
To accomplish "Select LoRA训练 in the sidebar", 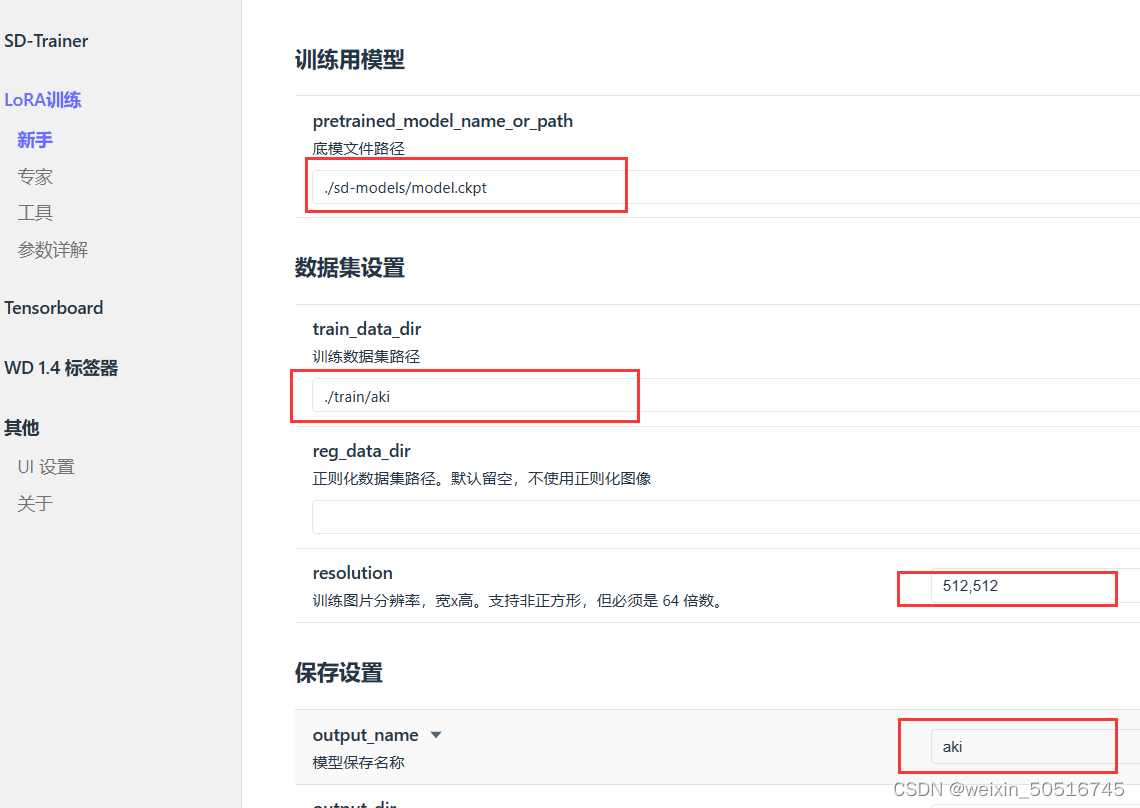I will 44,99.
